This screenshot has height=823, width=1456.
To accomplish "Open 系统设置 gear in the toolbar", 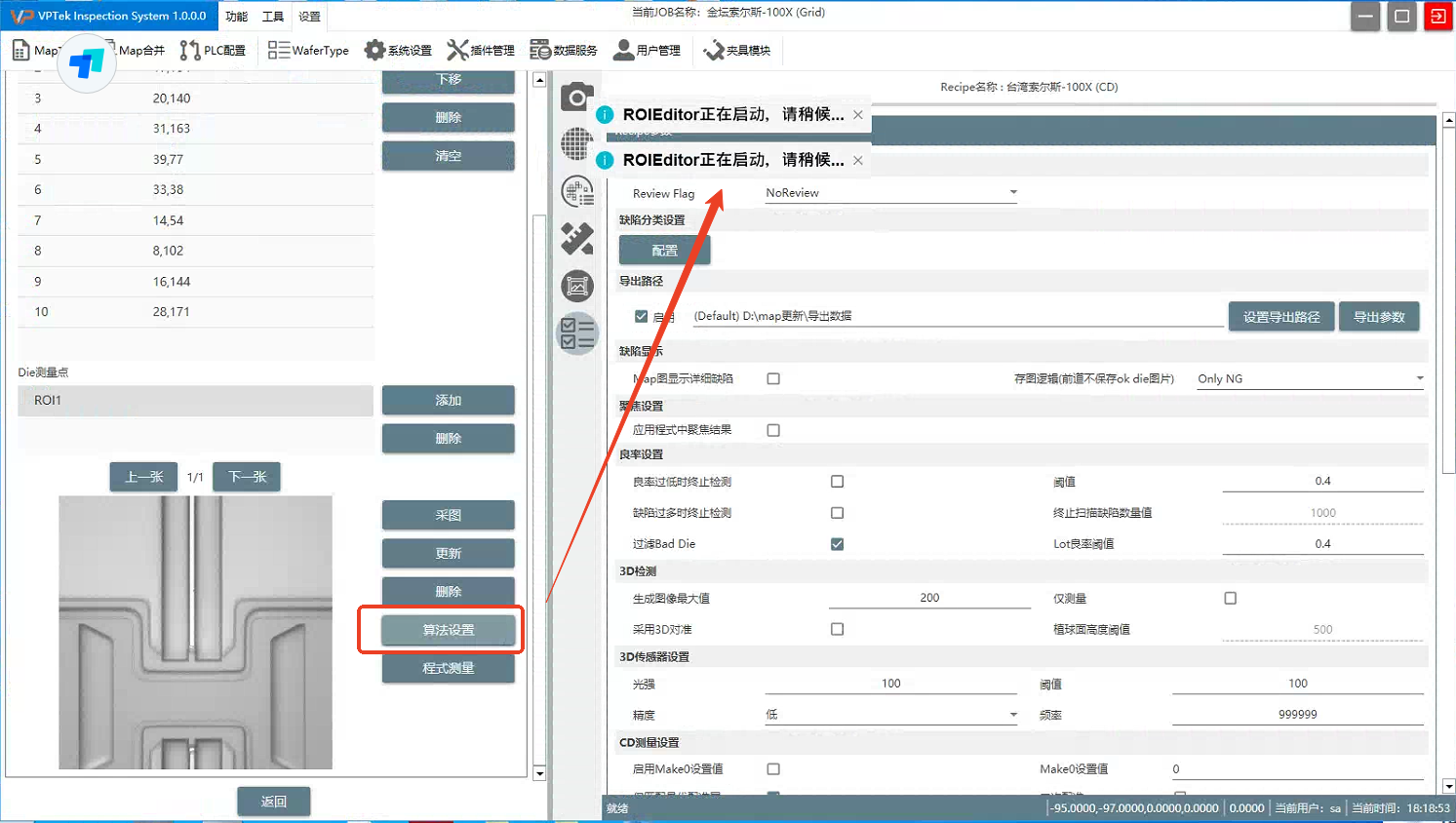I will pos(398,51).
